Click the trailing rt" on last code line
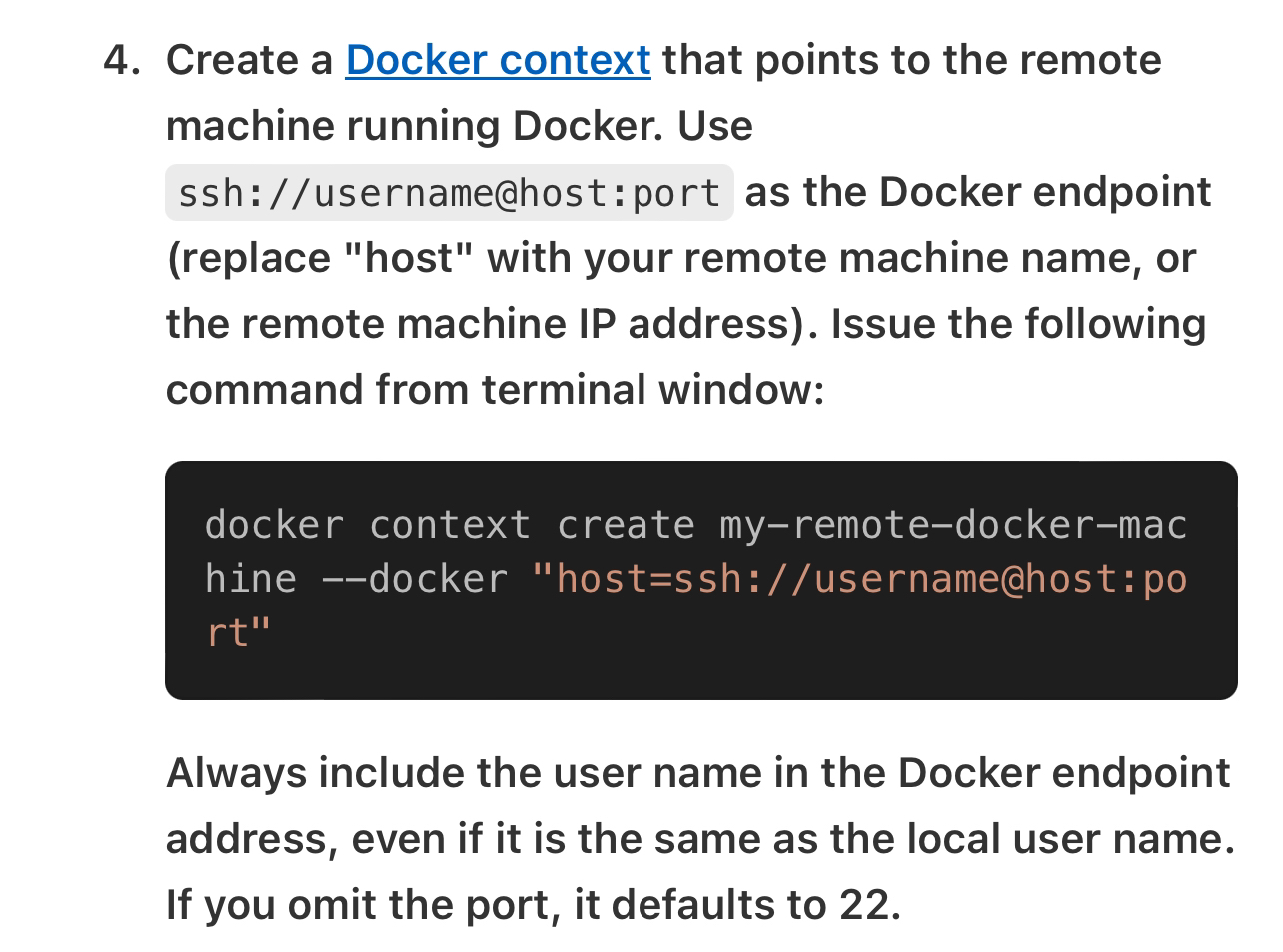Viewport: 1283px width, 952px height. (238, 632)
